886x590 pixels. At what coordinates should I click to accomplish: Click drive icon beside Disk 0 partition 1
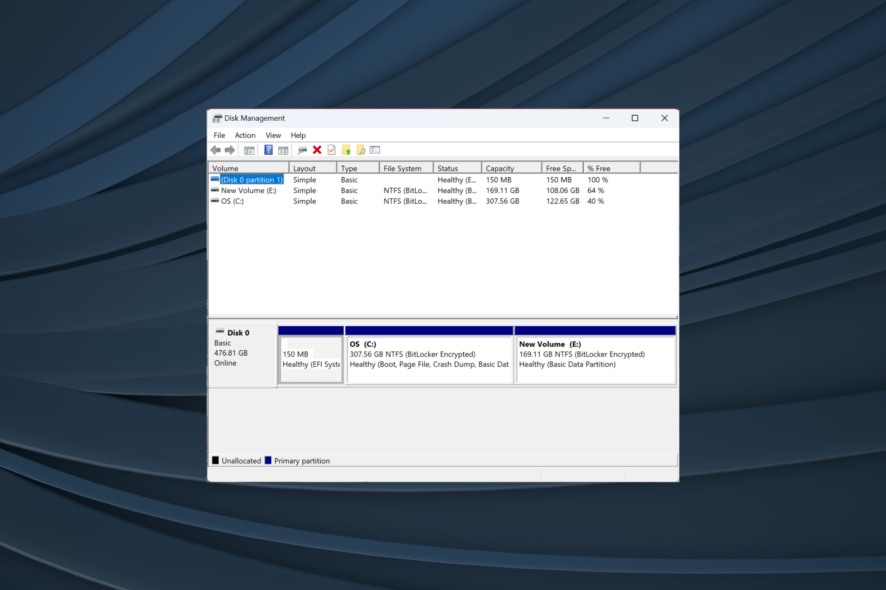[x=215, y=180]
